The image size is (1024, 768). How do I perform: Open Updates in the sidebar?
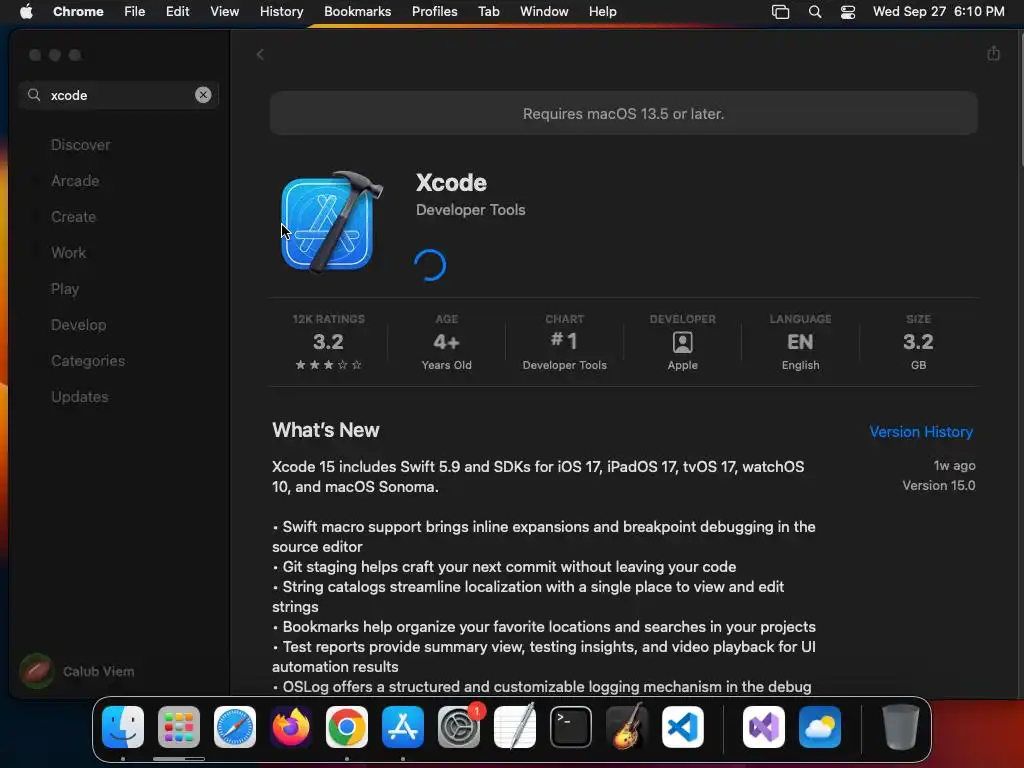80,396
